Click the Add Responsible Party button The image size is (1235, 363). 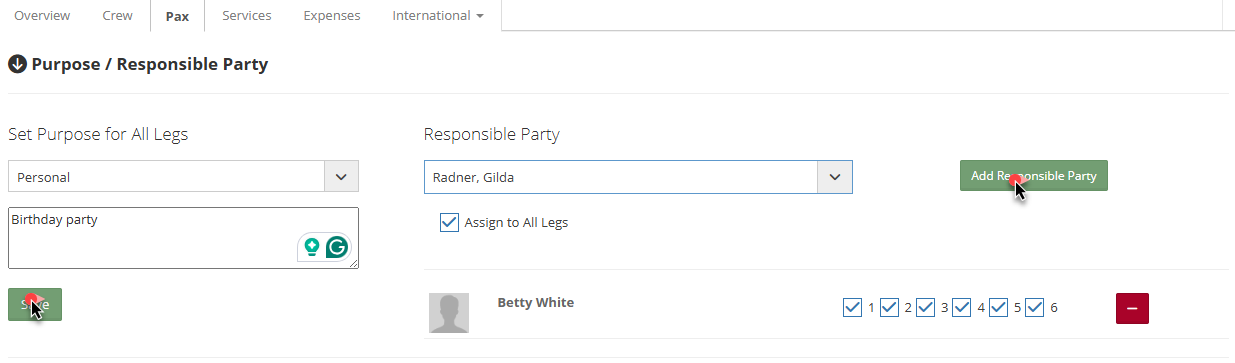1034,175
